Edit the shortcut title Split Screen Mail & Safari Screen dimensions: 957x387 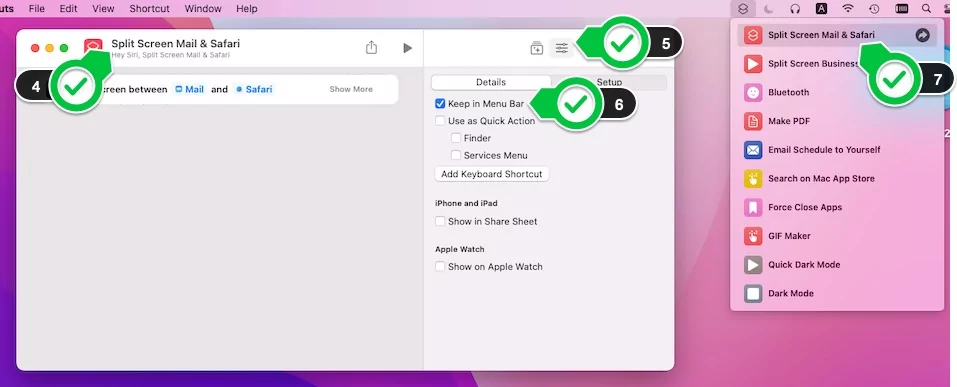(x=176, y=43)
